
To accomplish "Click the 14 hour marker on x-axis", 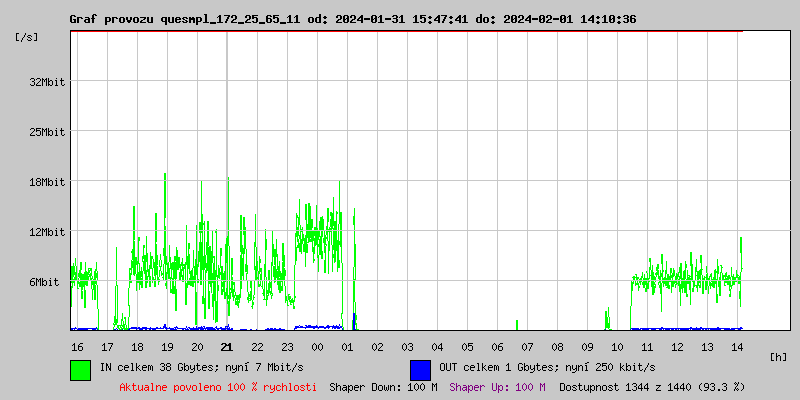I will coord(737,347).
